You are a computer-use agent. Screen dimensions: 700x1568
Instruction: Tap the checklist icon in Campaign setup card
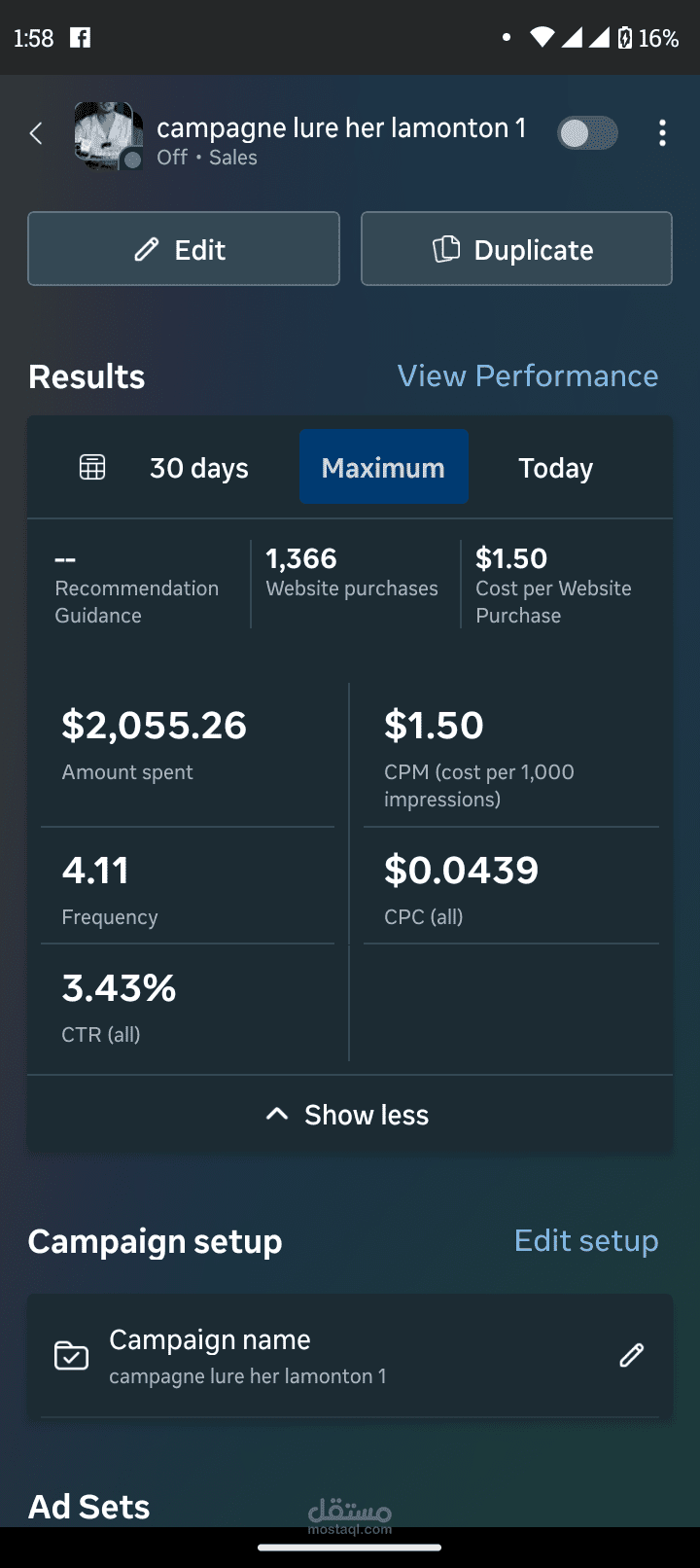pyautogui.click(x=70, y=1354)
